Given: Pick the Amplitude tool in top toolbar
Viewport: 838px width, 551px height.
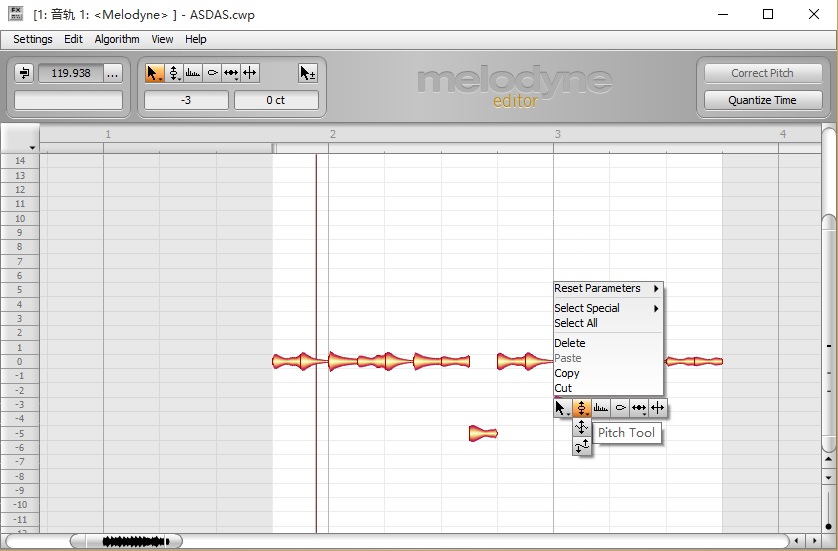Looking at the screenshot, I should pos(212,73).
